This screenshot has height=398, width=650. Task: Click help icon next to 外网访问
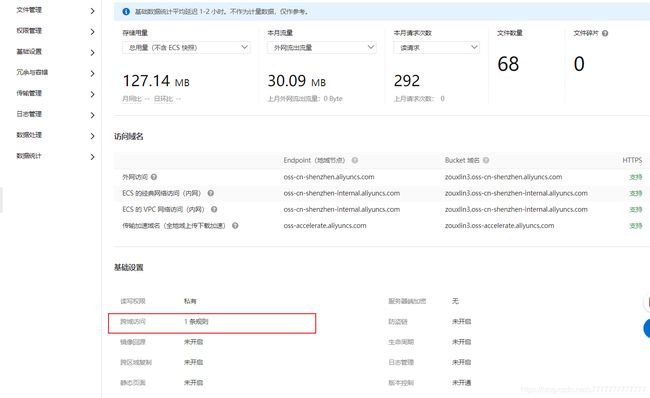coord(154,177)
